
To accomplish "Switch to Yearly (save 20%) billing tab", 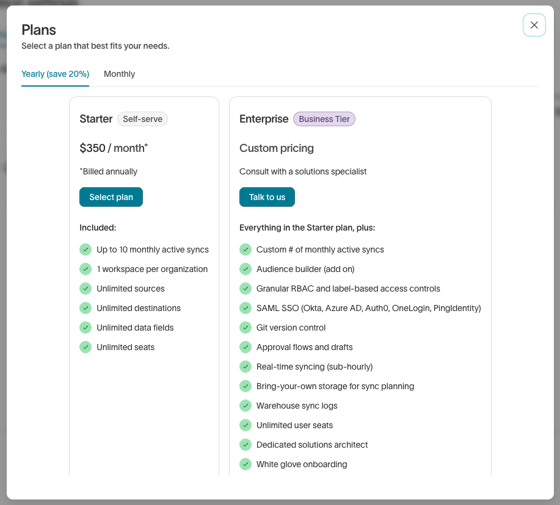I will point(55,74).
